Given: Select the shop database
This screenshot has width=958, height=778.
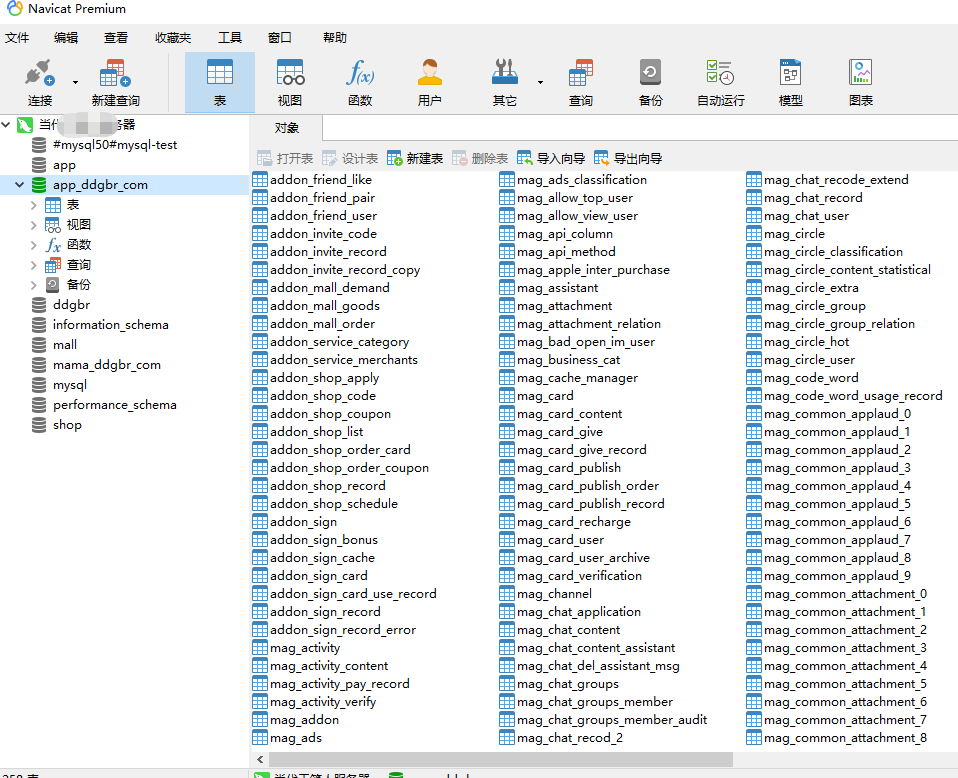Looking at the screenshot, I should (67, 425).
